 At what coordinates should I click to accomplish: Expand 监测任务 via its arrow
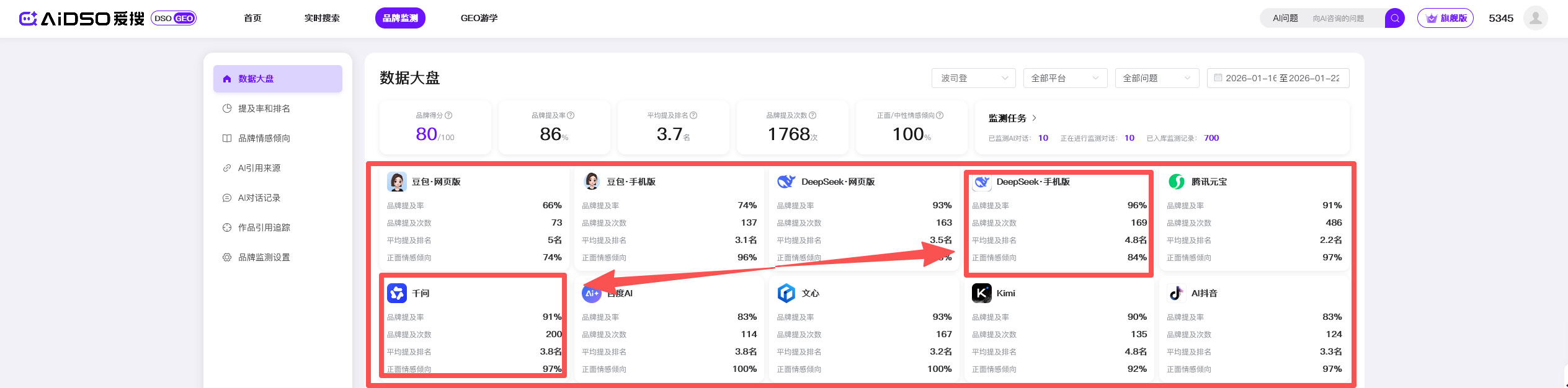tap(1034, 118)
